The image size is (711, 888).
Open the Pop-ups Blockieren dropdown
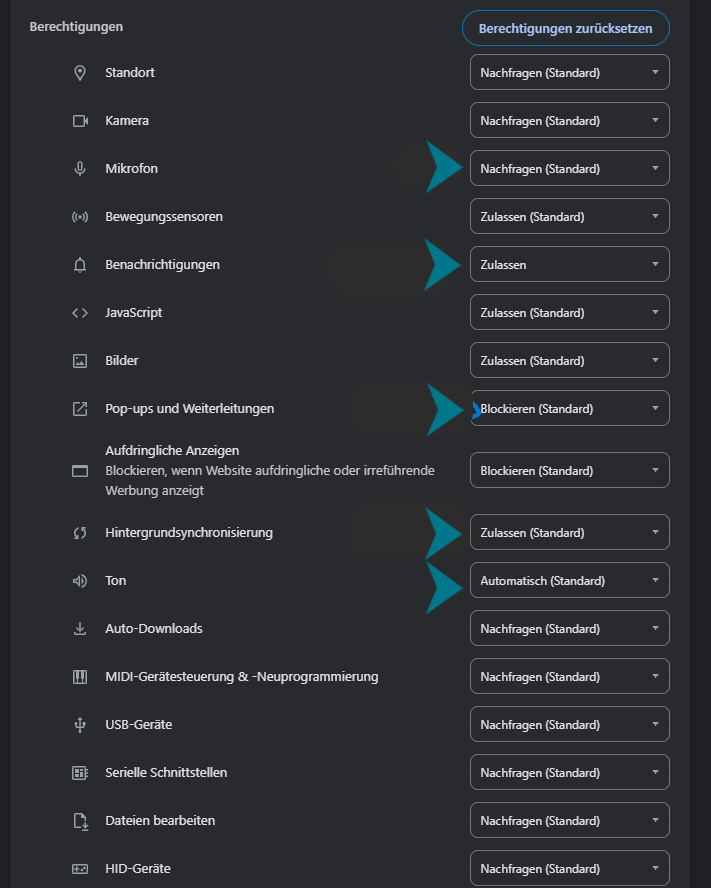[x=569, y=408]
